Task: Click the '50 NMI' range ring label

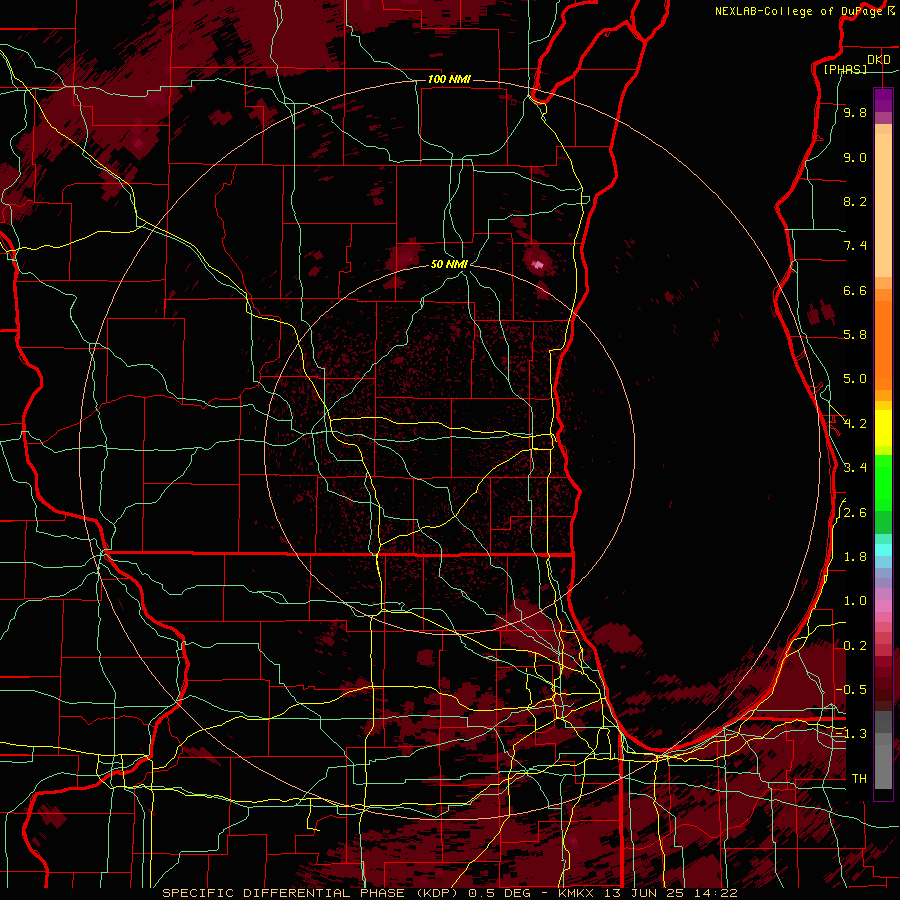Action: click(x=449, y=264)
